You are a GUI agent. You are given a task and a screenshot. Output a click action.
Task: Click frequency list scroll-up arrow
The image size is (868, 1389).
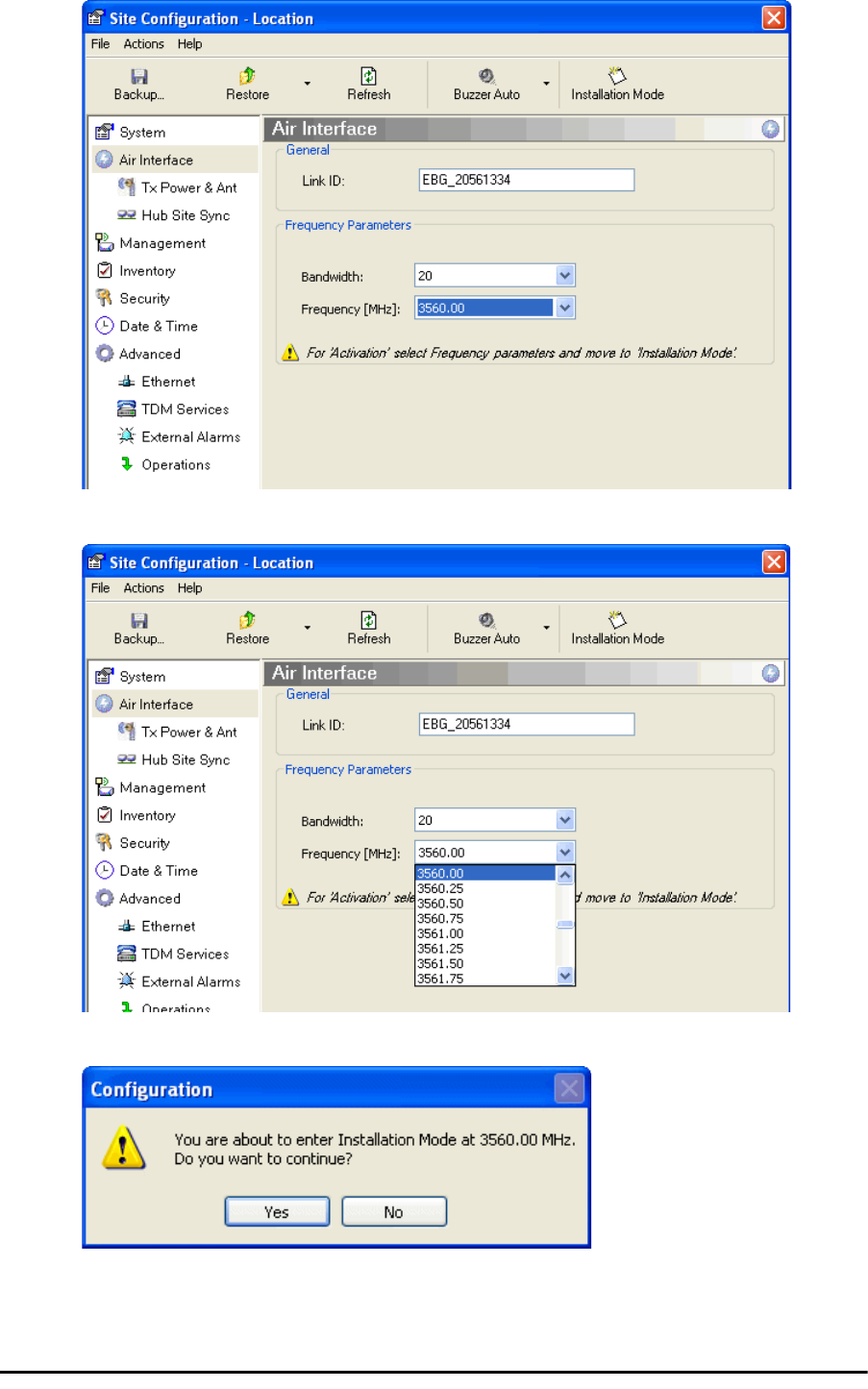(565, 875)
